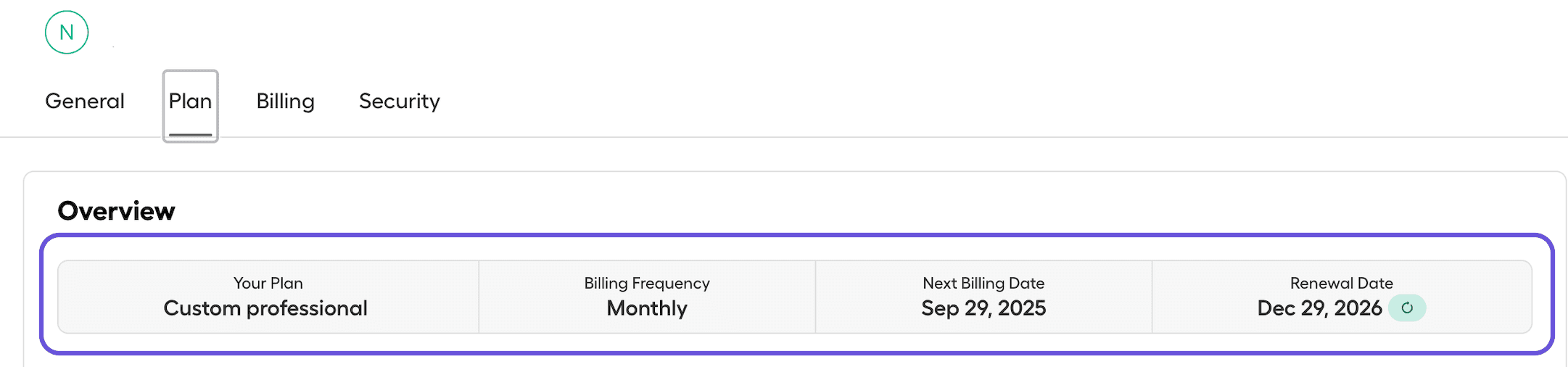Click the Renewal Date label

[x=1341, y=284]
